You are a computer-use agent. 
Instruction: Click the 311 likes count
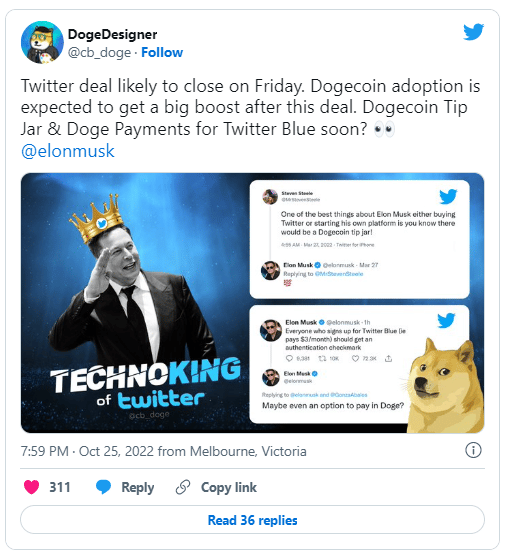pos(60,487)
